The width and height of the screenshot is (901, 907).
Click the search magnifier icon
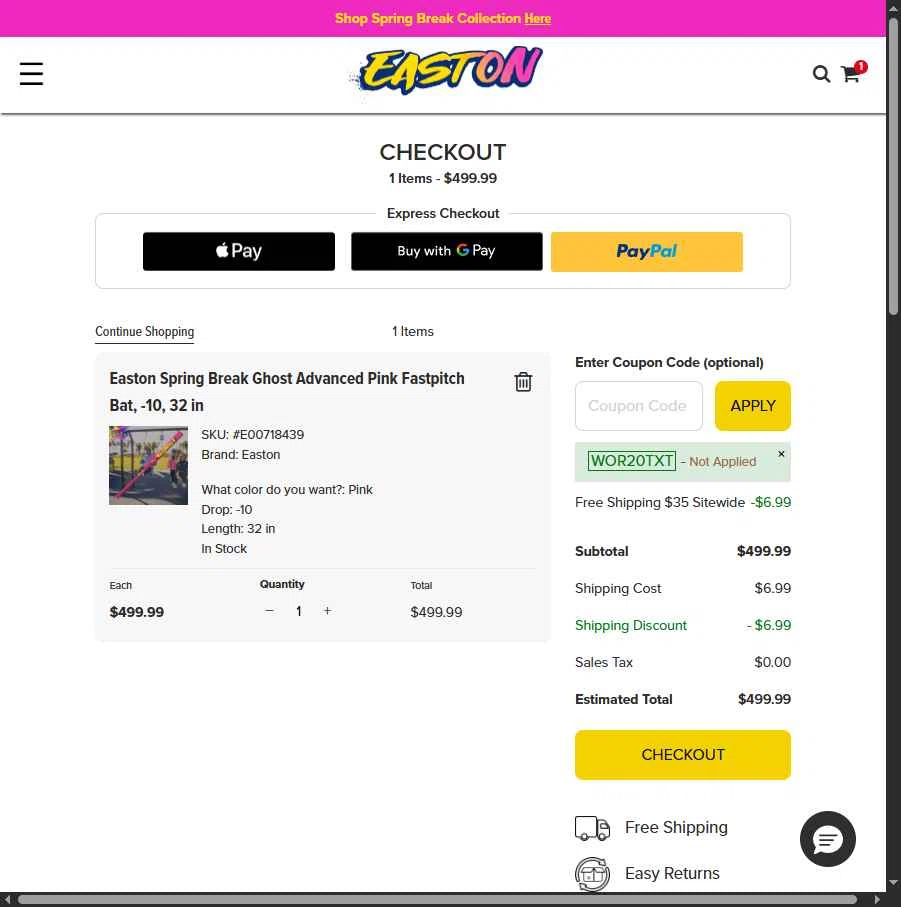[x=821, y=74]
